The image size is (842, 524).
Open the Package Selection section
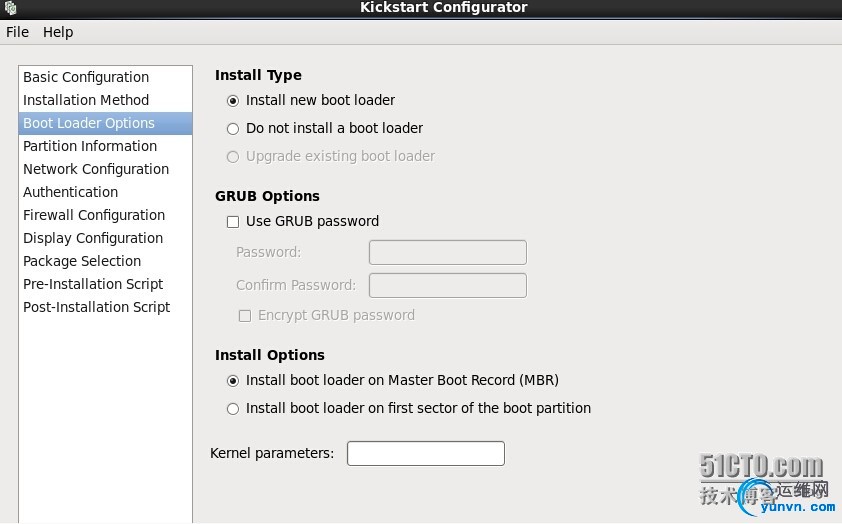(82, 261)
